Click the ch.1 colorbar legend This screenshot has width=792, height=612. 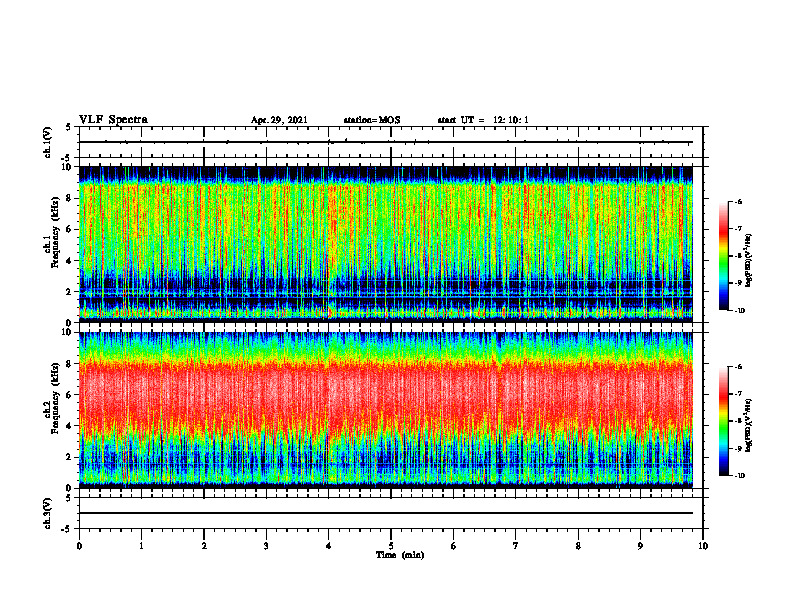click(x=724, y=256)
